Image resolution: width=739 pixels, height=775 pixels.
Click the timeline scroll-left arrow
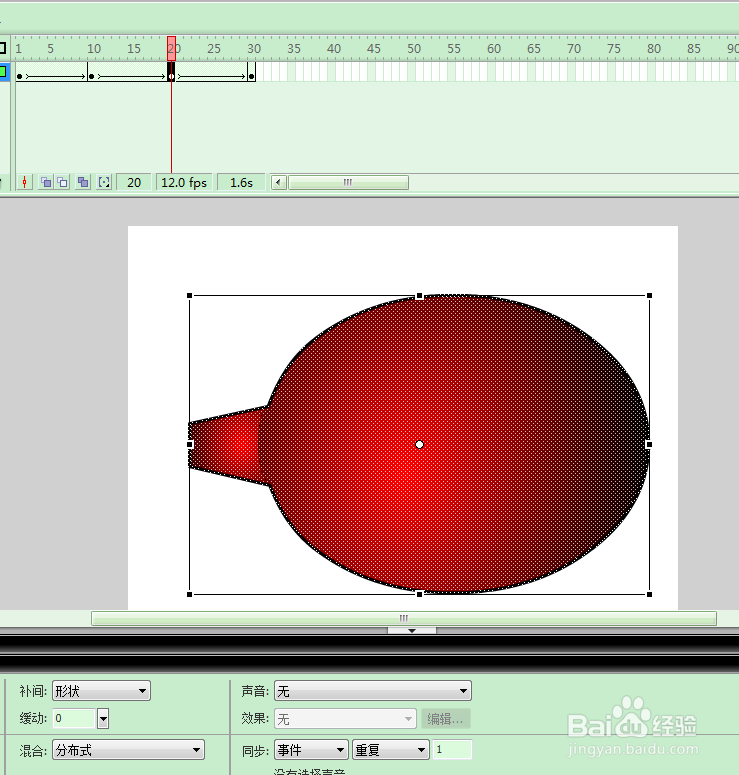[x=278, y=182]
